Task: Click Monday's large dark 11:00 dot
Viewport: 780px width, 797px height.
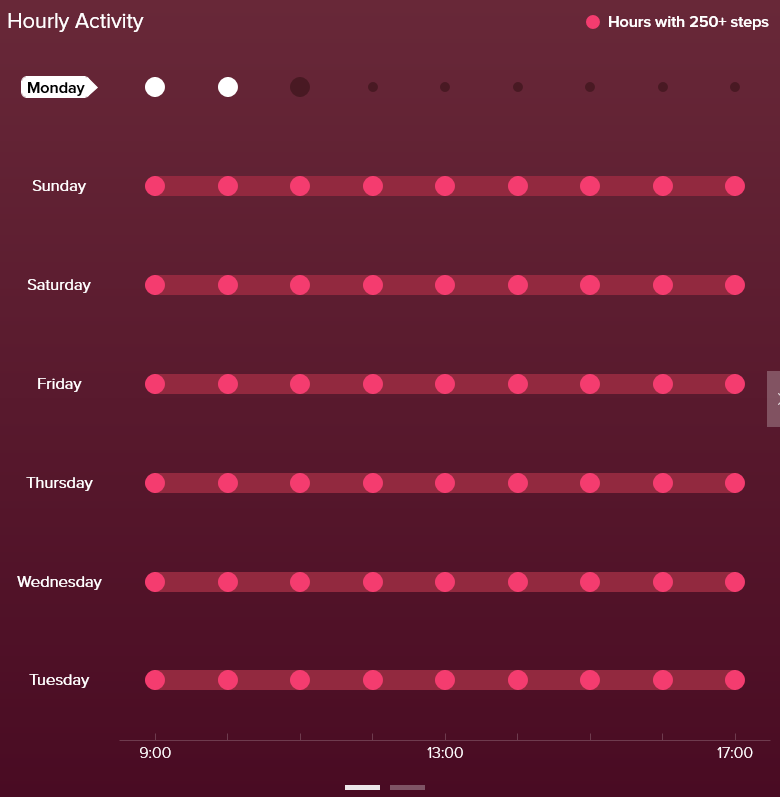Action: click(300, 87)
